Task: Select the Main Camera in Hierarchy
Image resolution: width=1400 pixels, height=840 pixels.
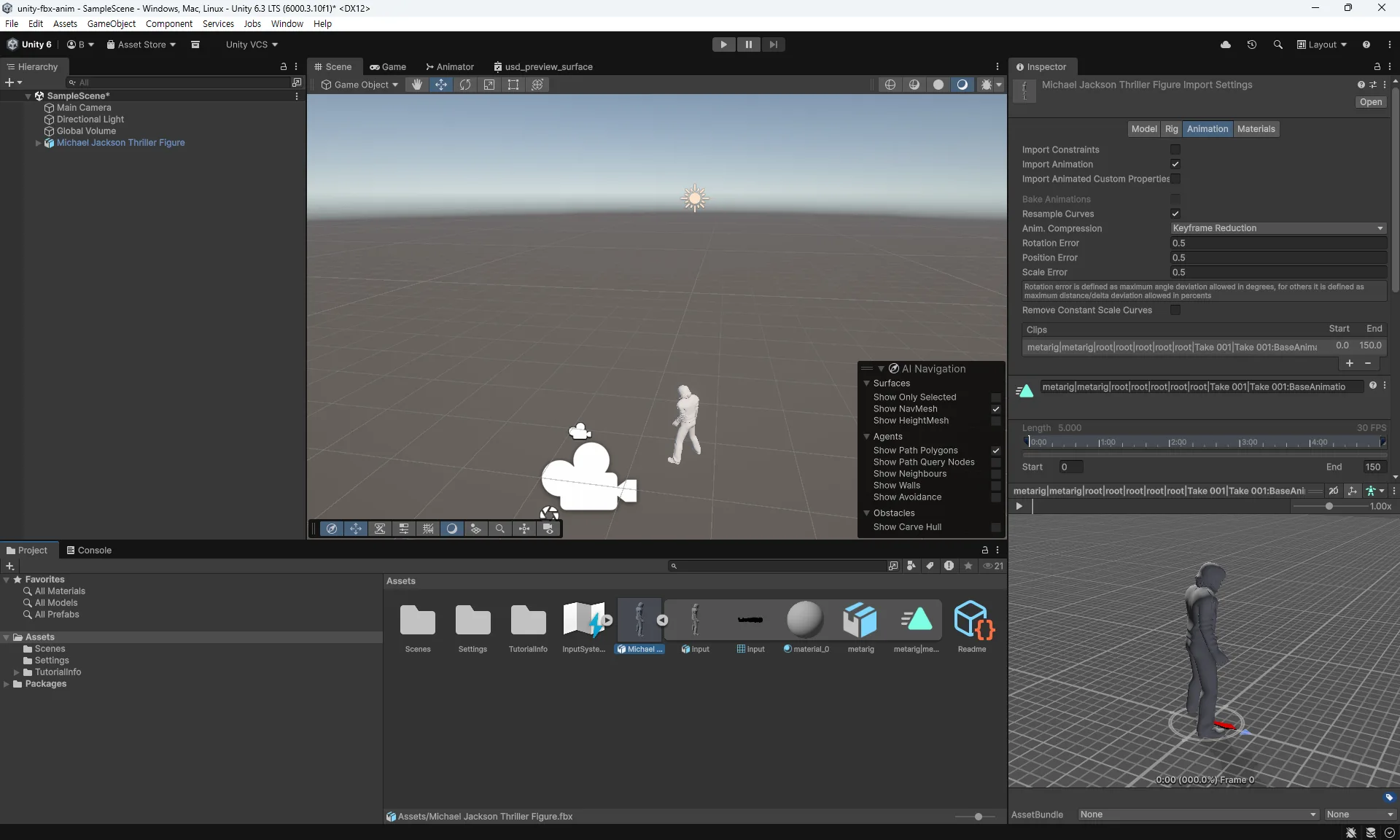Action: click(x=84, y=108)
